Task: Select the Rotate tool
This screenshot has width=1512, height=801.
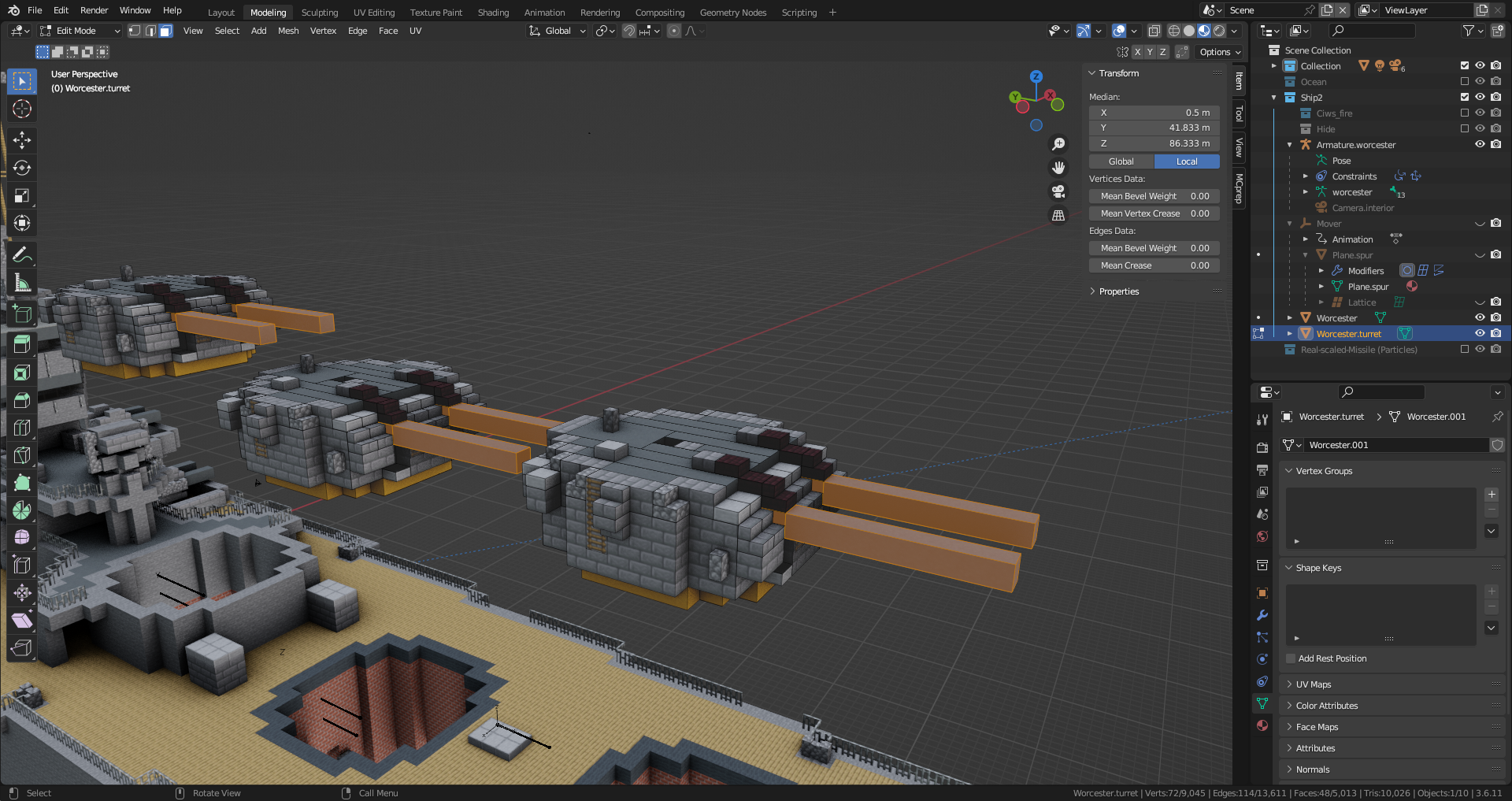Action: click(x=22, y=168)
